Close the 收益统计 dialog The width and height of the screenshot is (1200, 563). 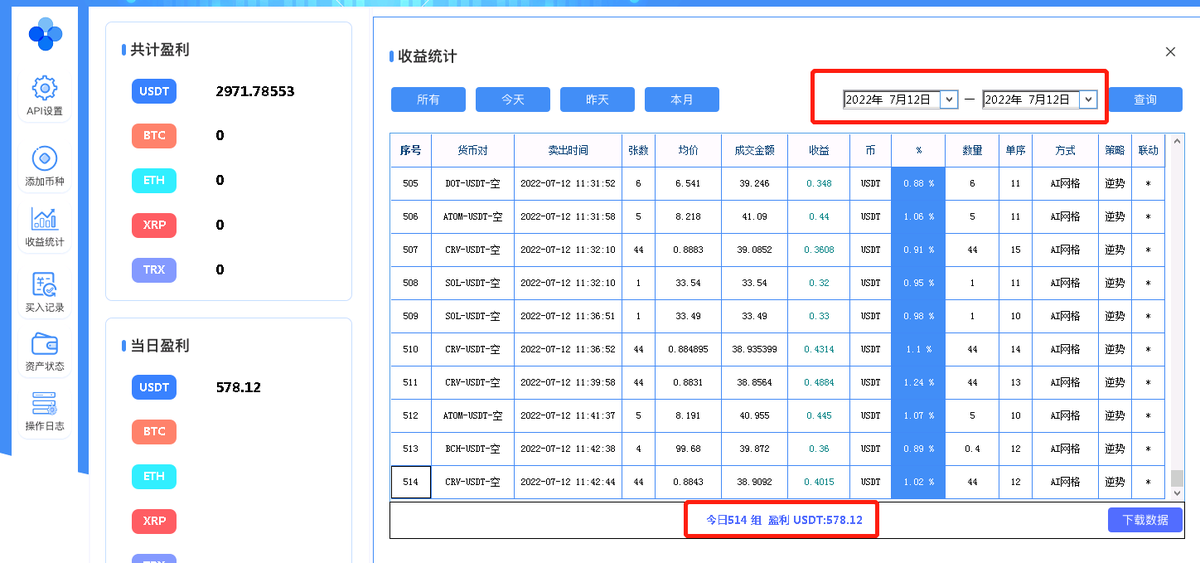pos(1171,52)
